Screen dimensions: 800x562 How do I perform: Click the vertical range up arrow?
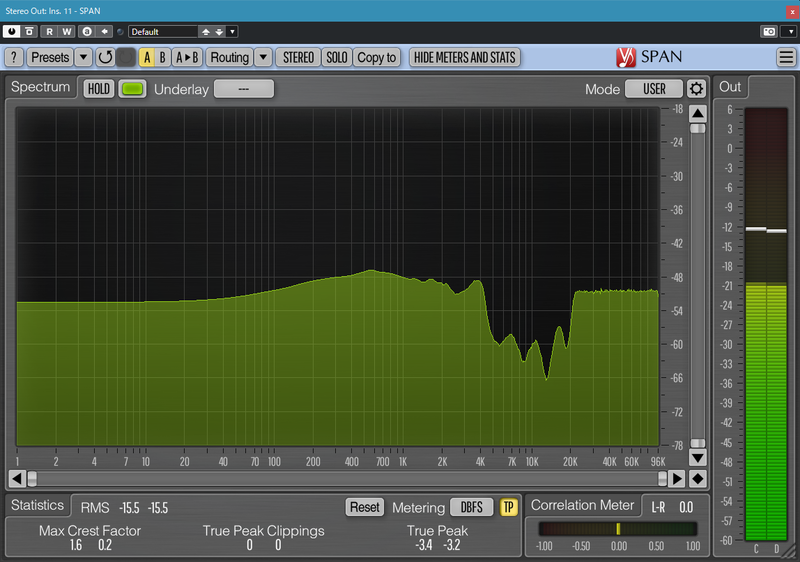pyautogui.click(x=697, y=113)
